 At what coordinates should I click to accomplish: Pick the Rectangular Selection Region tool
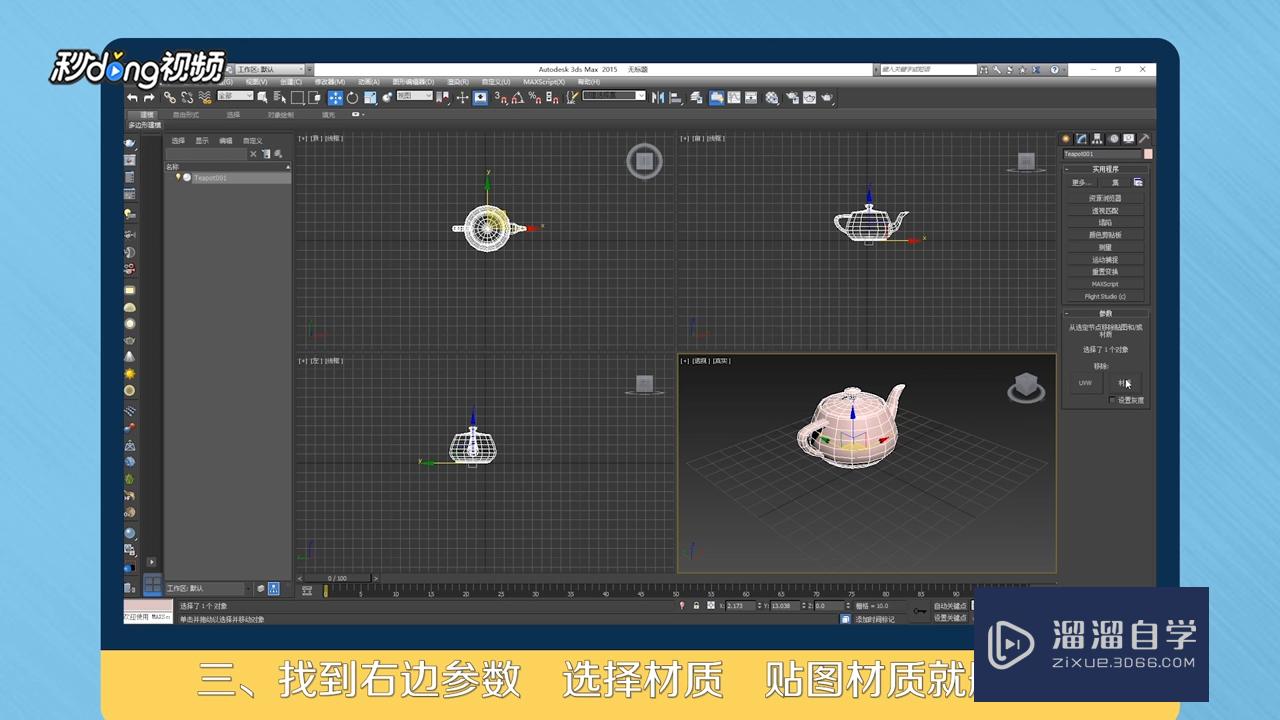tap(297, 97)
